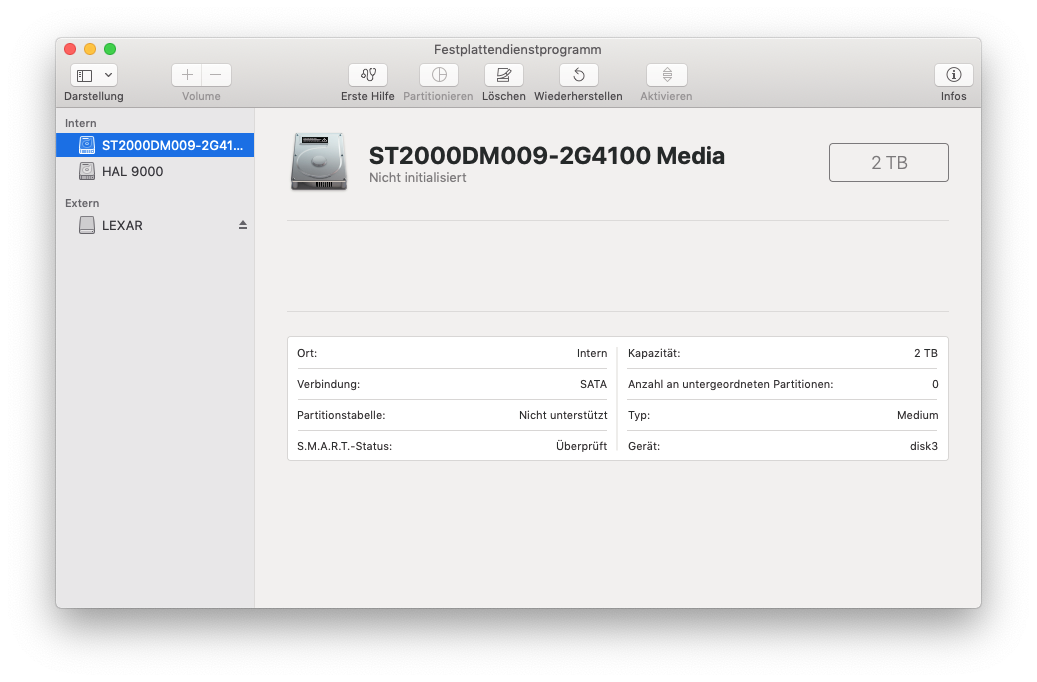Viewport: 1037px width, 682px height.
Task: Eject the LEXAR external drive
Action: pos(242,226)
